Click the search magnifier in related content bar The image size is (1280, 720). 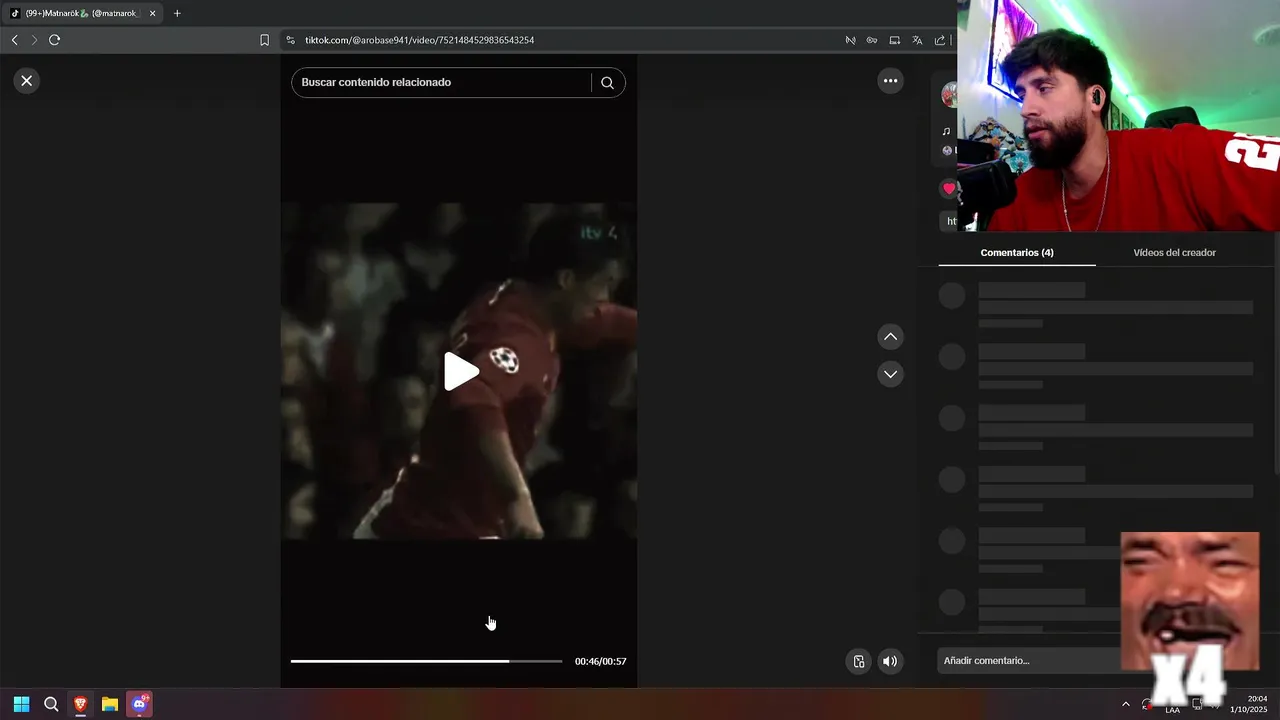(x=607, y=83)
